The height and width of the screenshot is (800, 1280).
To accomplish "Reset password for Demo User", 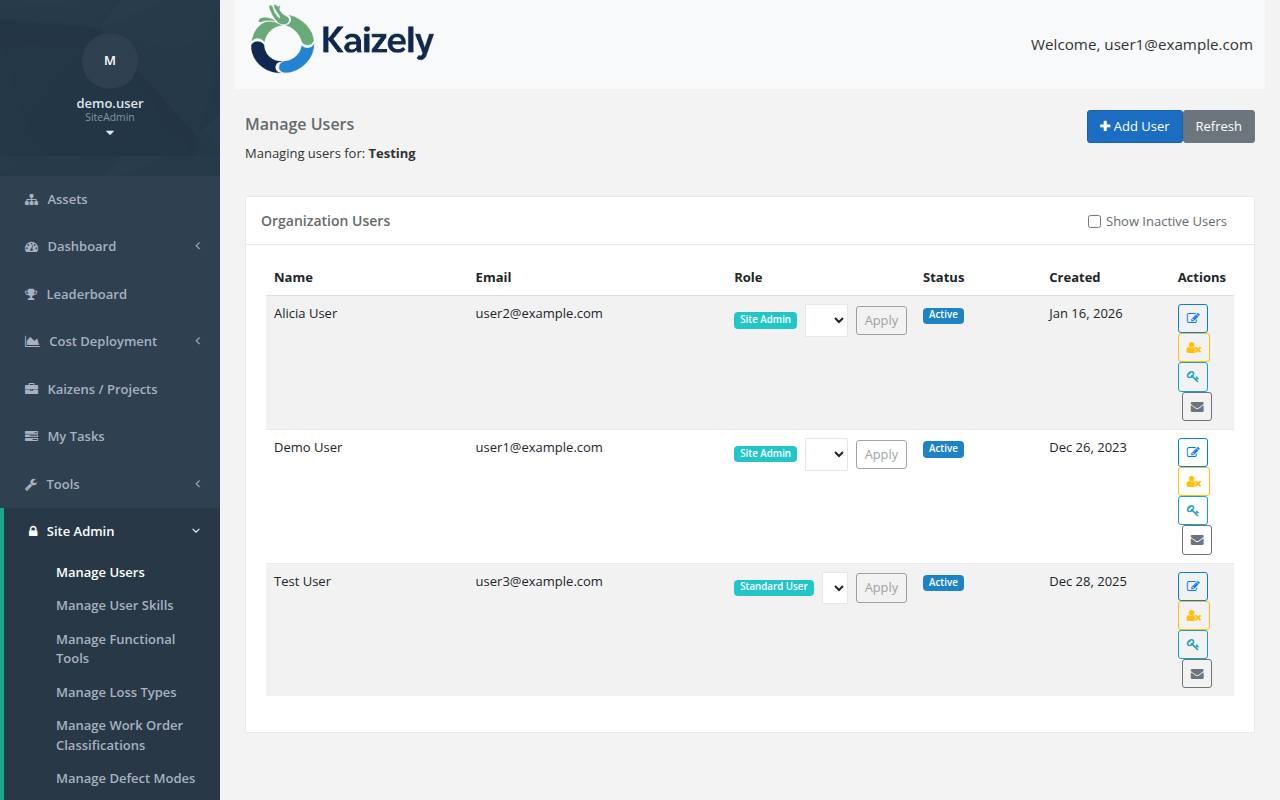I will click(1192, 510).
